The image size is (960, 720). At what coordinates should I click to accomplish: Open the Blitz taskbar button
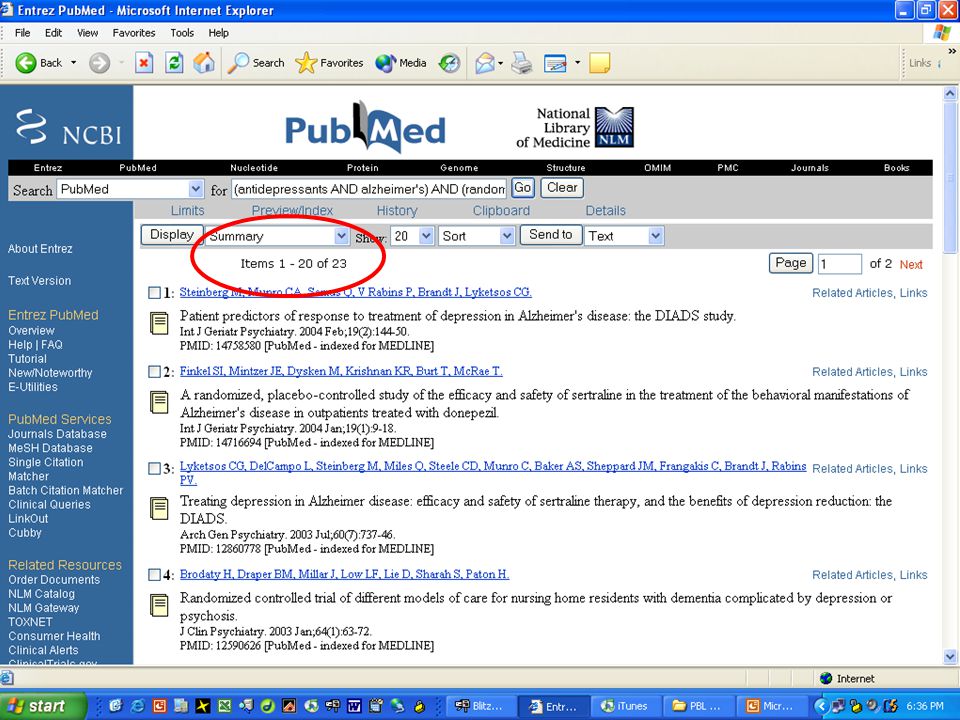[x=480, y=706]
